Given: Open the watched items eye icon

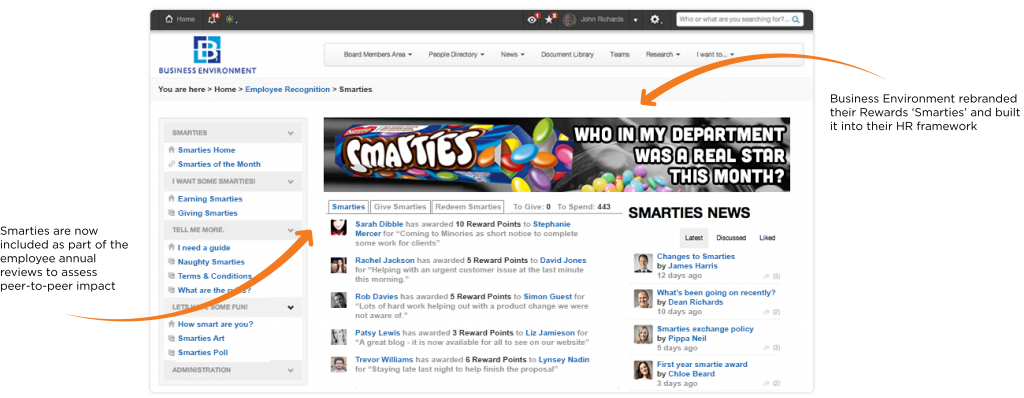Looking at the screenshot, I should click(x=533, y=20).
